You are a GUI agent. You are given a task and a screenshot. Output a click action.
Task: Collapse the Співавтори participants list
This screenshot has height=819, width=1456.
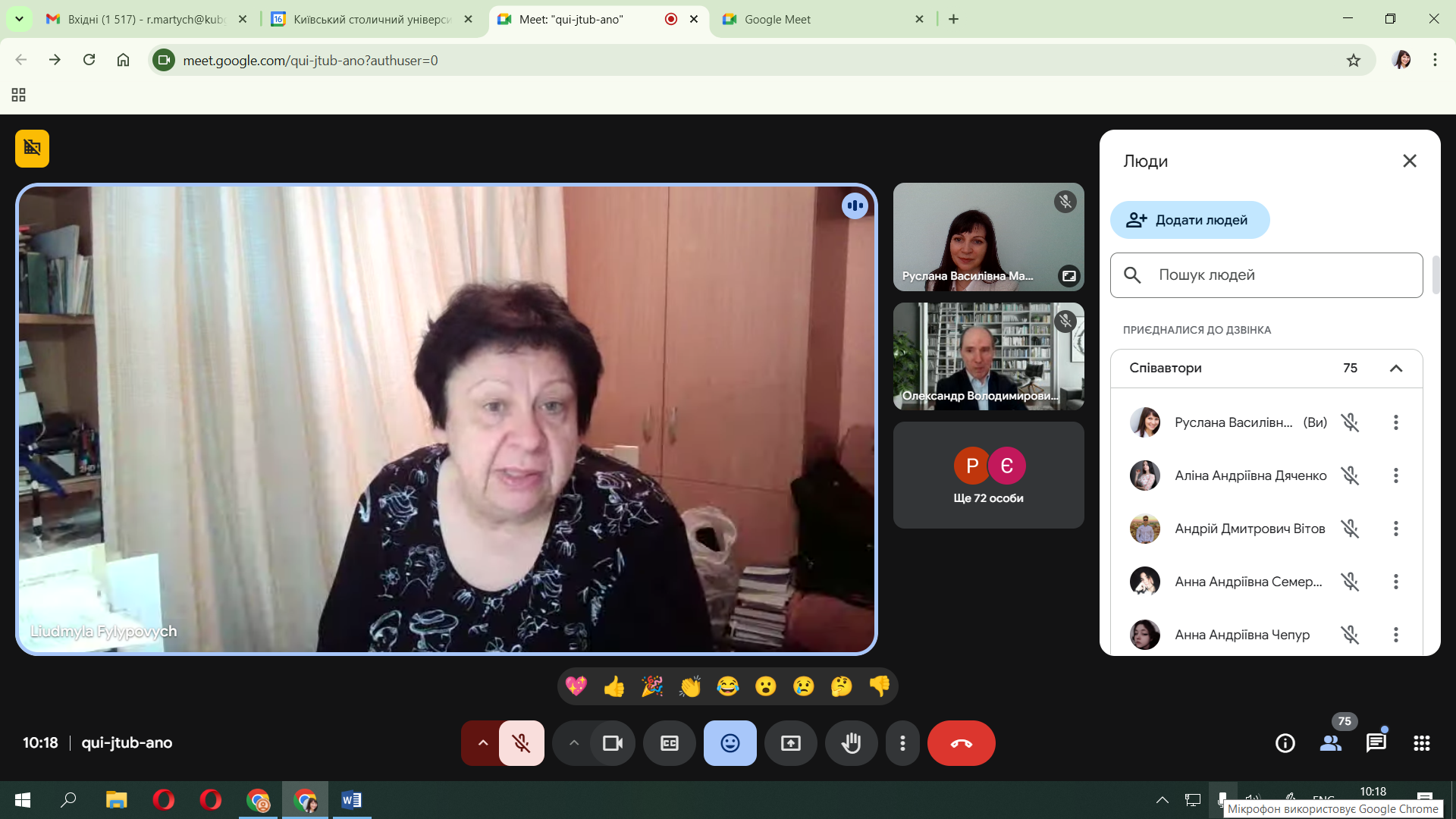tap(1395, 368)
